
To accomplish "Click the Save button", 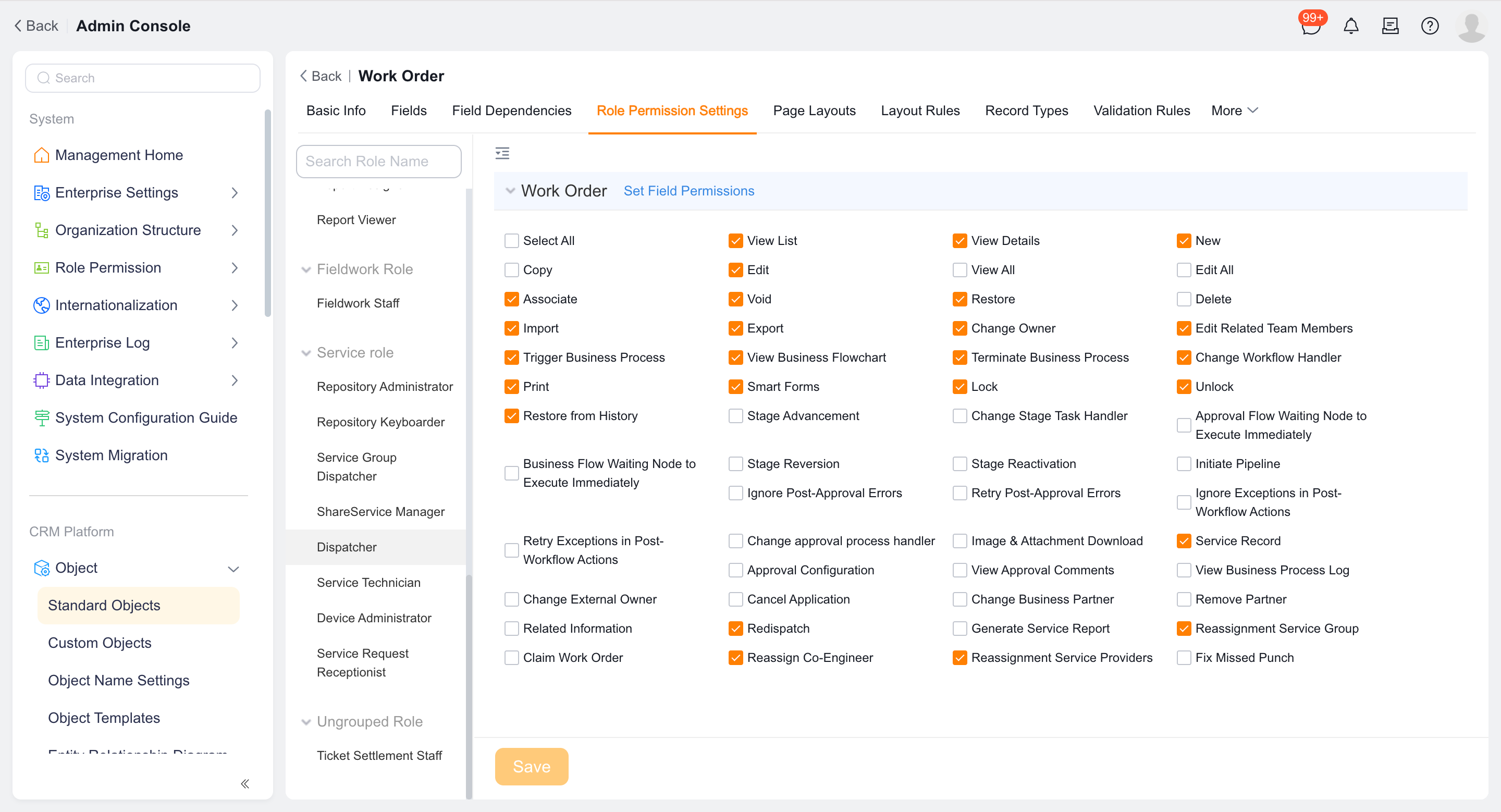I will click(x=532, y=767).
